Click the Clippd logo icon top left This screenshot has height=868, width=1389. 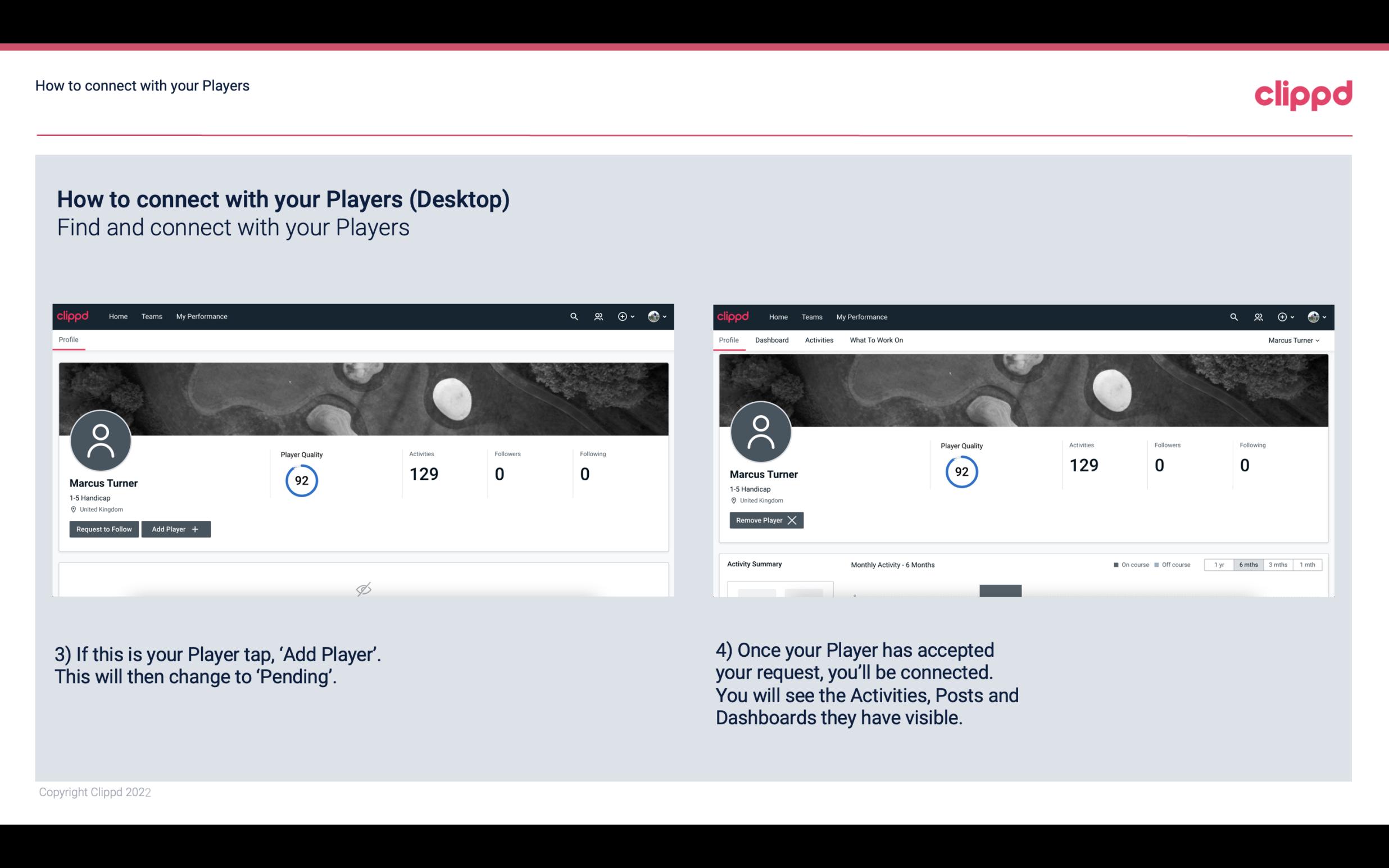[x=73, y=316]
